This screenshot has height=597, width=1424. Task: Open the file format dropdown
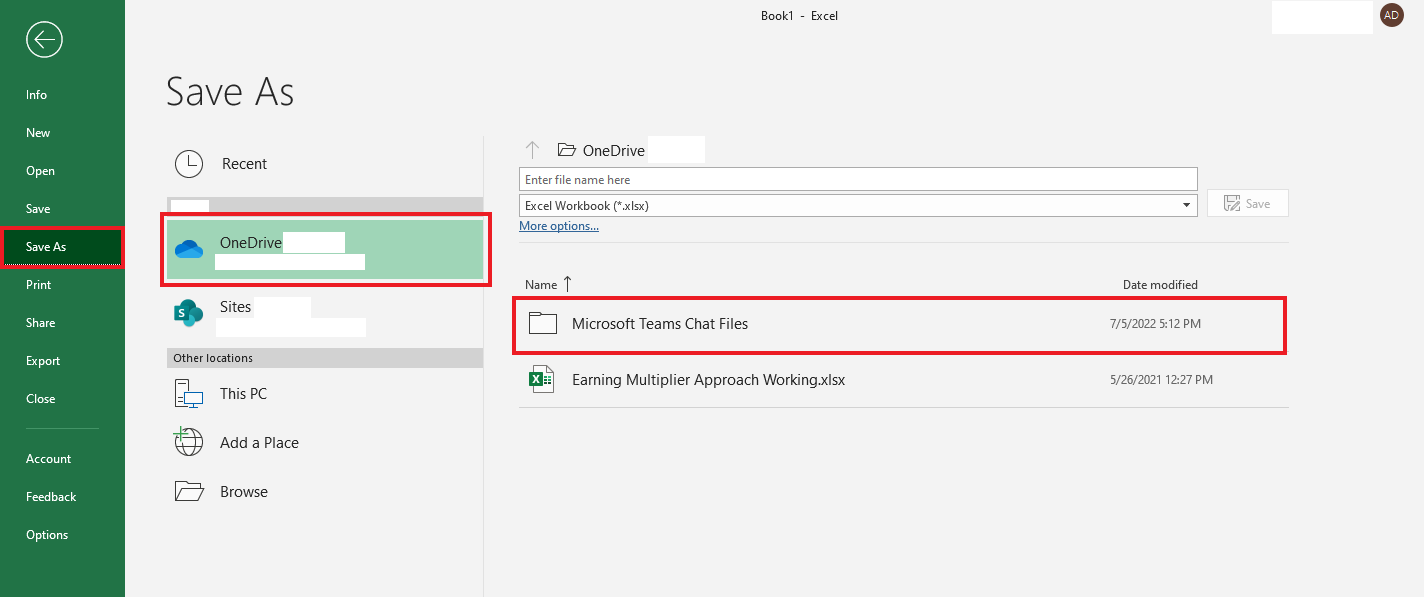(1186, 205)
